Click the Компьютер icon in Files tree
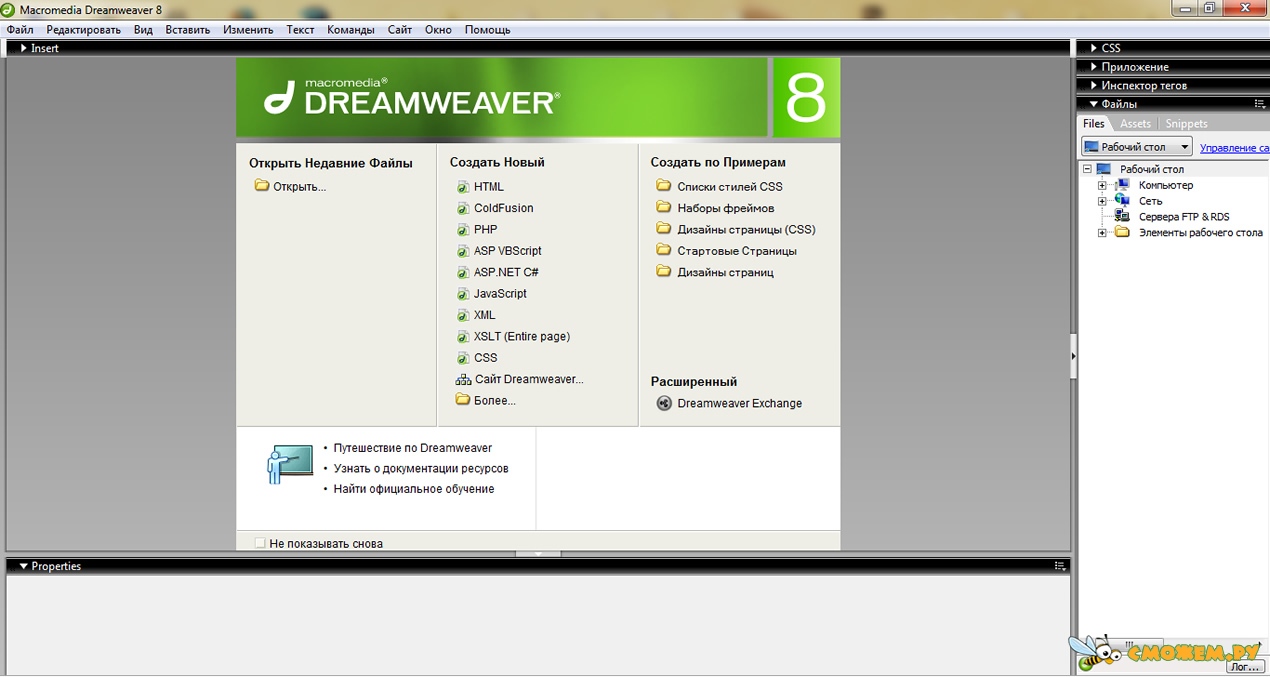Screen dimensions: 1270x677 1122,185
